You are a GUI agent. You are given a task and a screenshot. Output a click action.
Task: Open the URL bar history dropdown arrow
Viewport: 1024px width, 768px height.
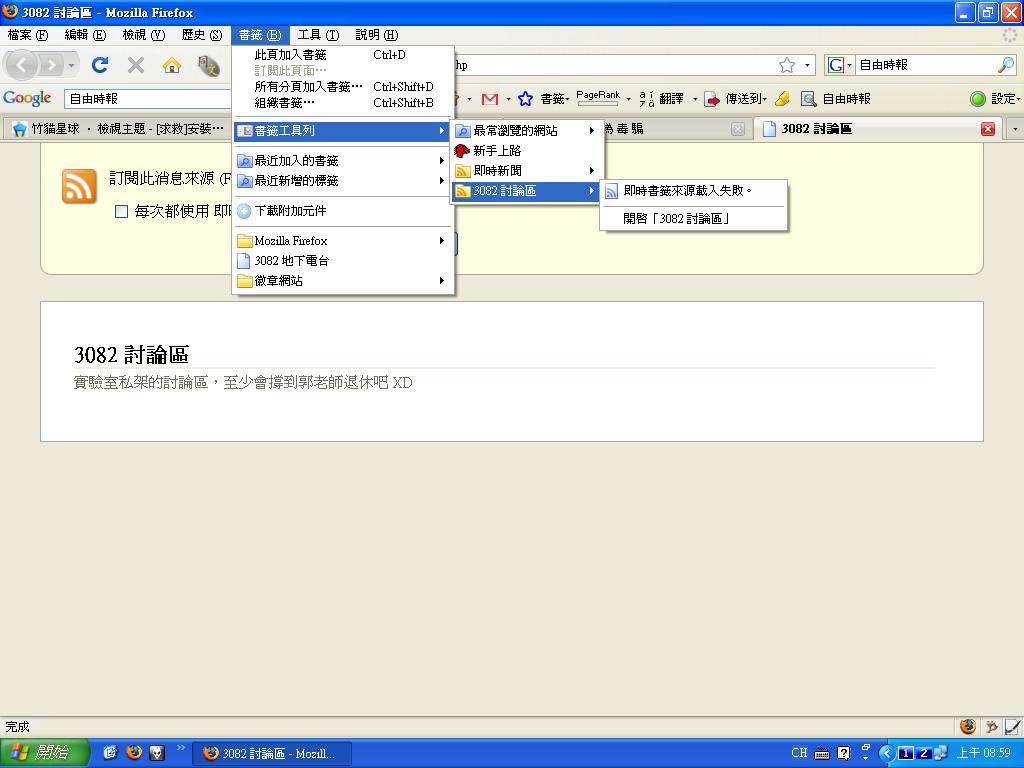click(x=807, y=65)
